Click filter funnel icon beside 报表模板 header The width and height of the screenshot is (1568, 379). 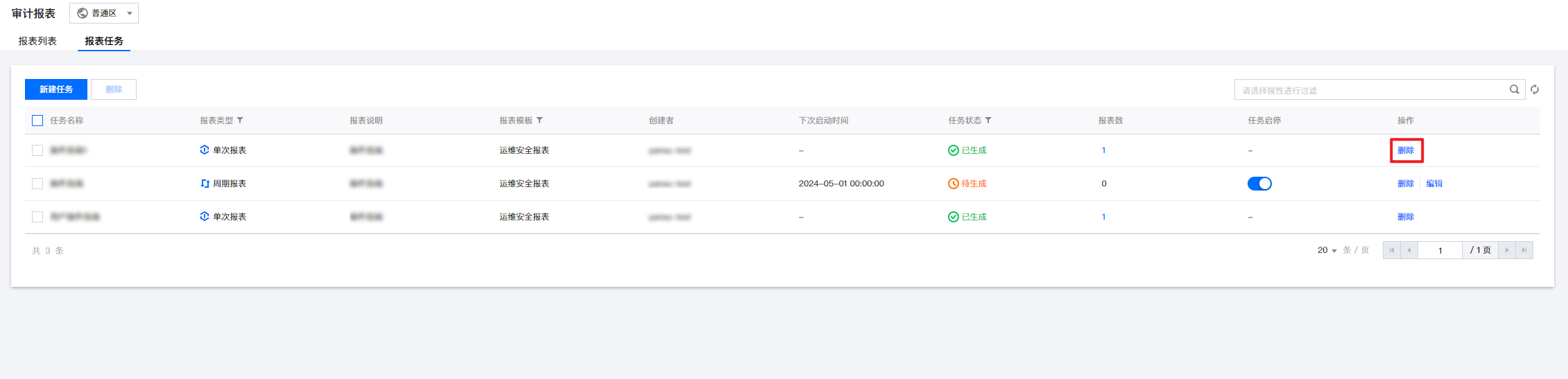540,121
